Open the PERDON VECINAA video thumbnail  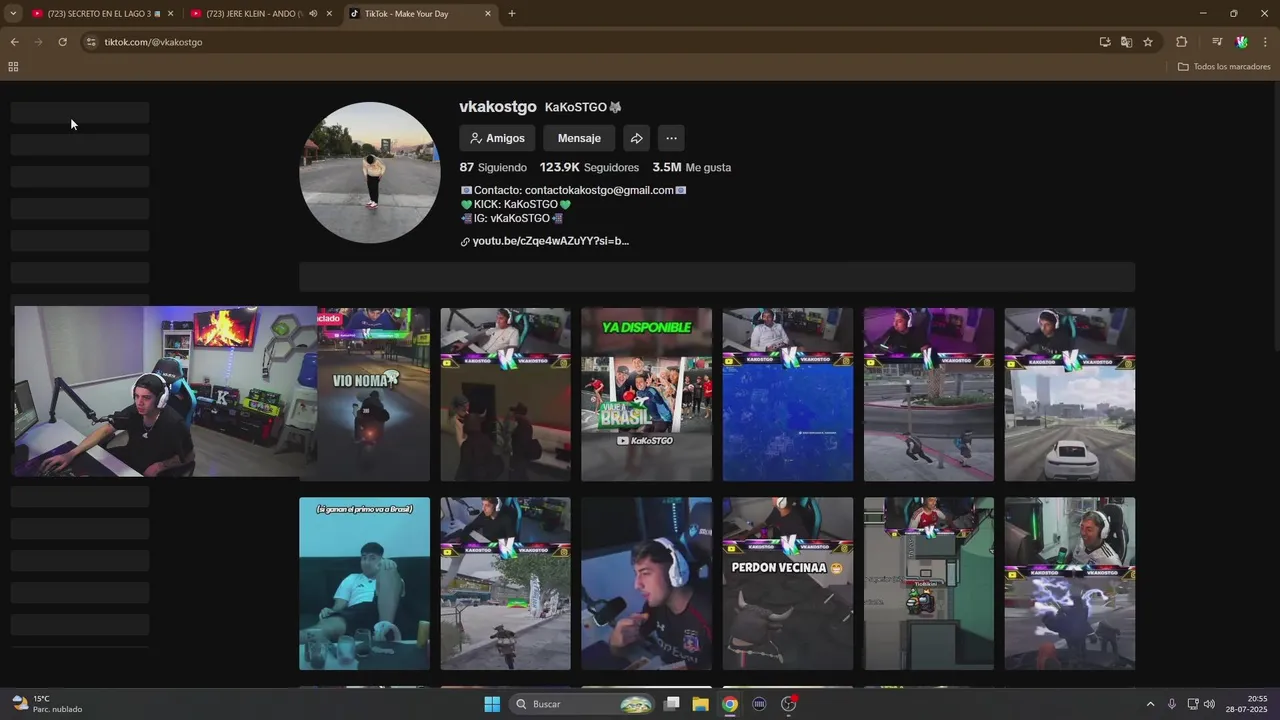788,583
